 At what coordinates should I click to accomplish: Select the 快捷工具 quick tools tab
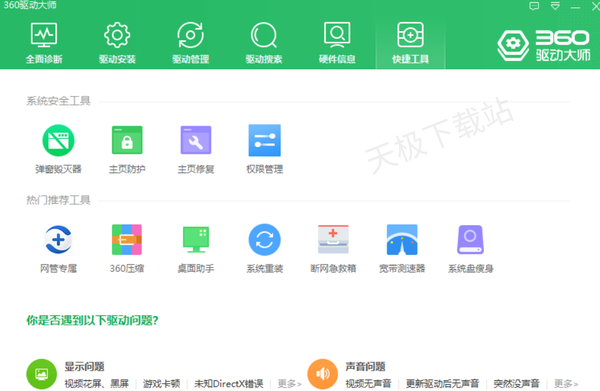point(410,43)
